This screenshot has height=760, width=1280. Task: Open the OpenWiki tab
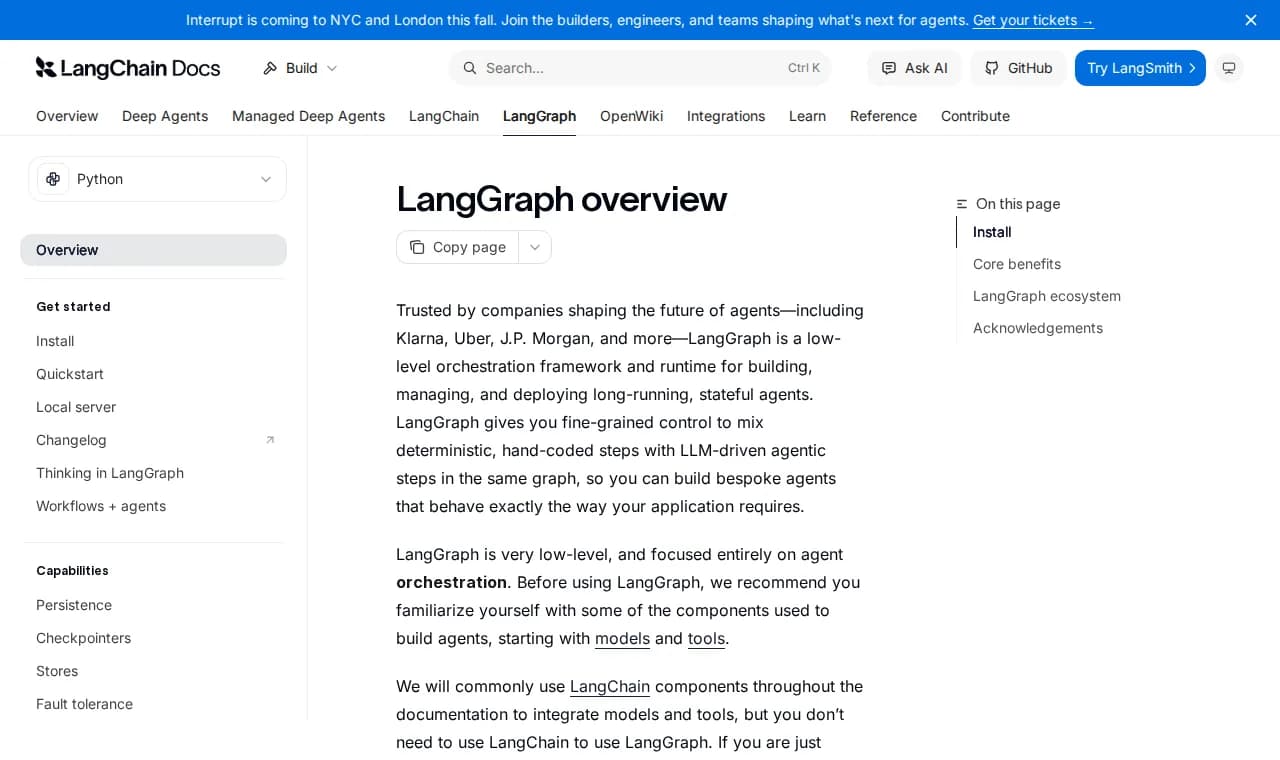(631, 116)
